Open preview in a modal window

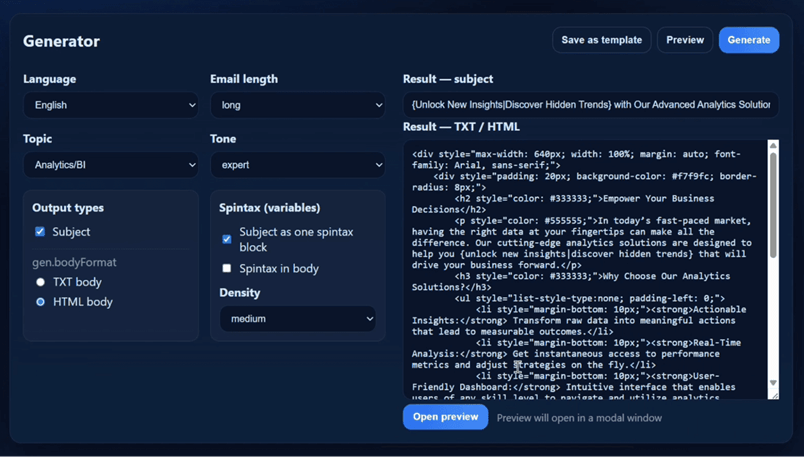coord(445,417)
